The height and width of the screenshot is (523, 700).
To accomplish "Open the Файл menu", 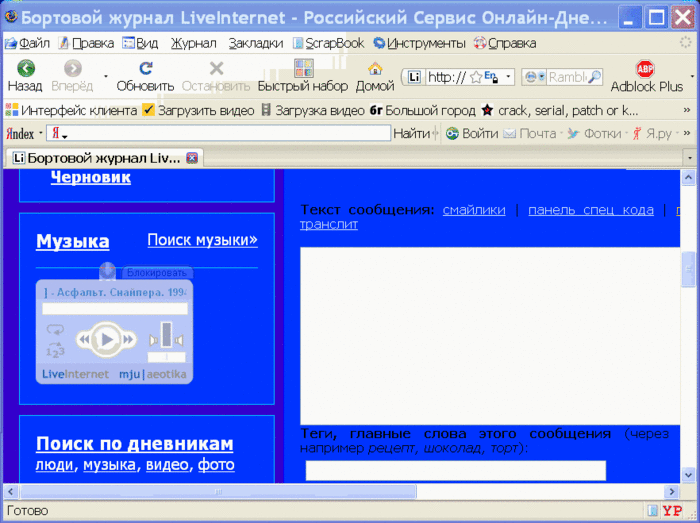I will [27, 43].
